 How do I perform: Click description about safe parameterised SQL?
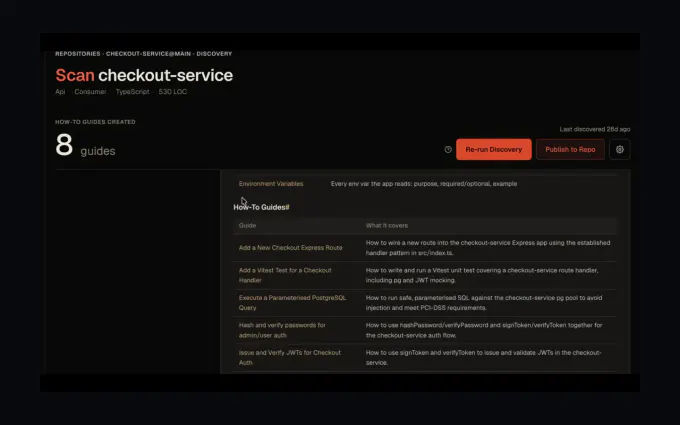pos(484,303)
